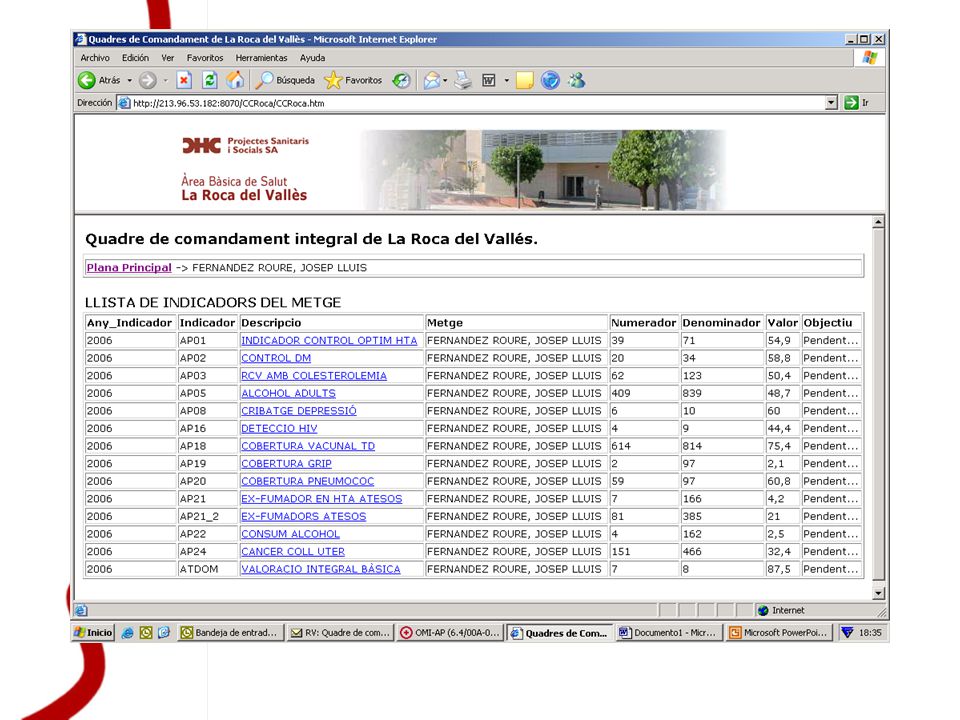960x720 pixels.
Task: Switch to Documento1 Word taskbar window
Action: (668, 633)
